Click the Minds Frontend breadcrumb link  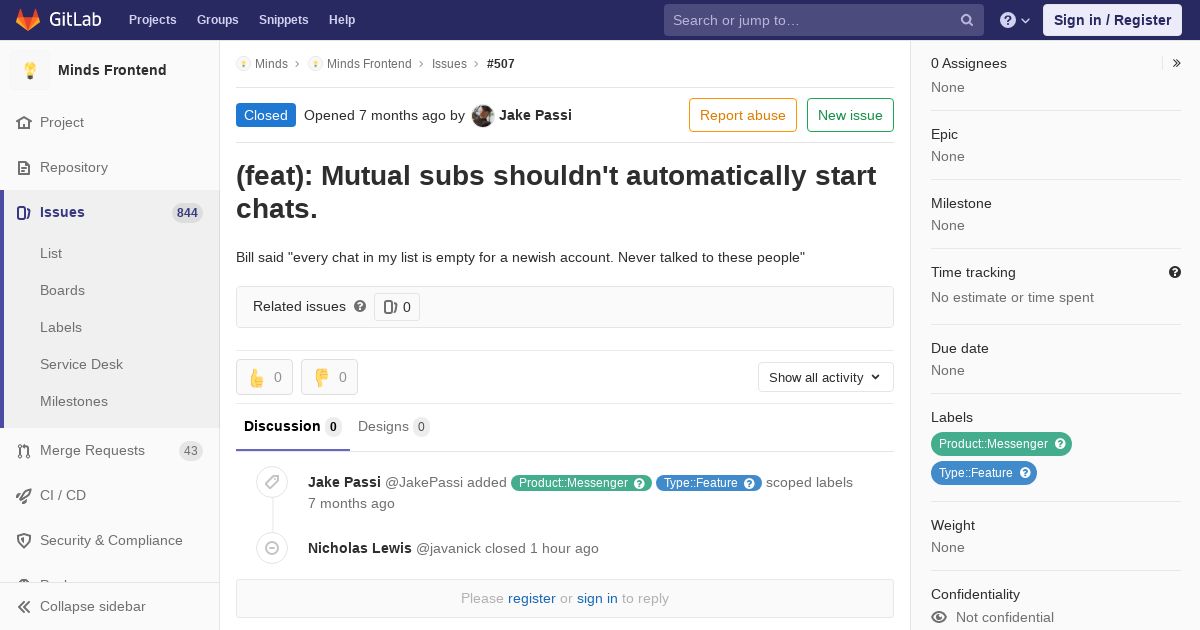pyautogui.click(x=369, y=63)
